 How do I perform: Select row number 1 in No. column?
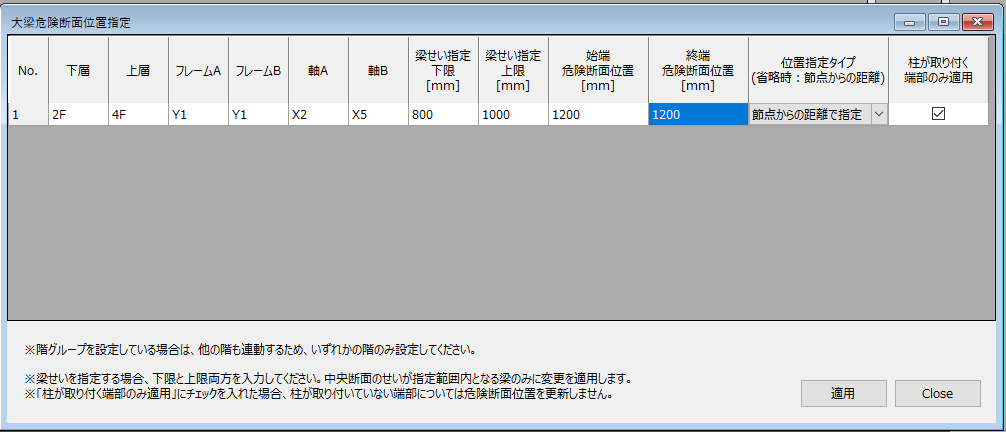pos(28,115)
